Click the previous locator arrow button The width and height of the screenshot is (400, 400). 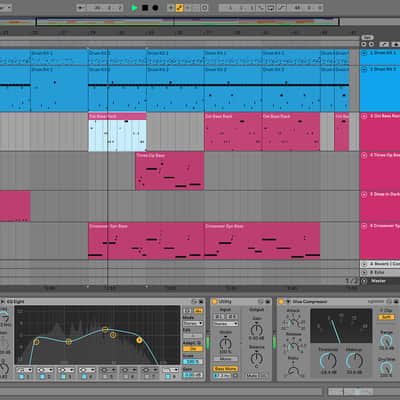(x=364, y=44)
